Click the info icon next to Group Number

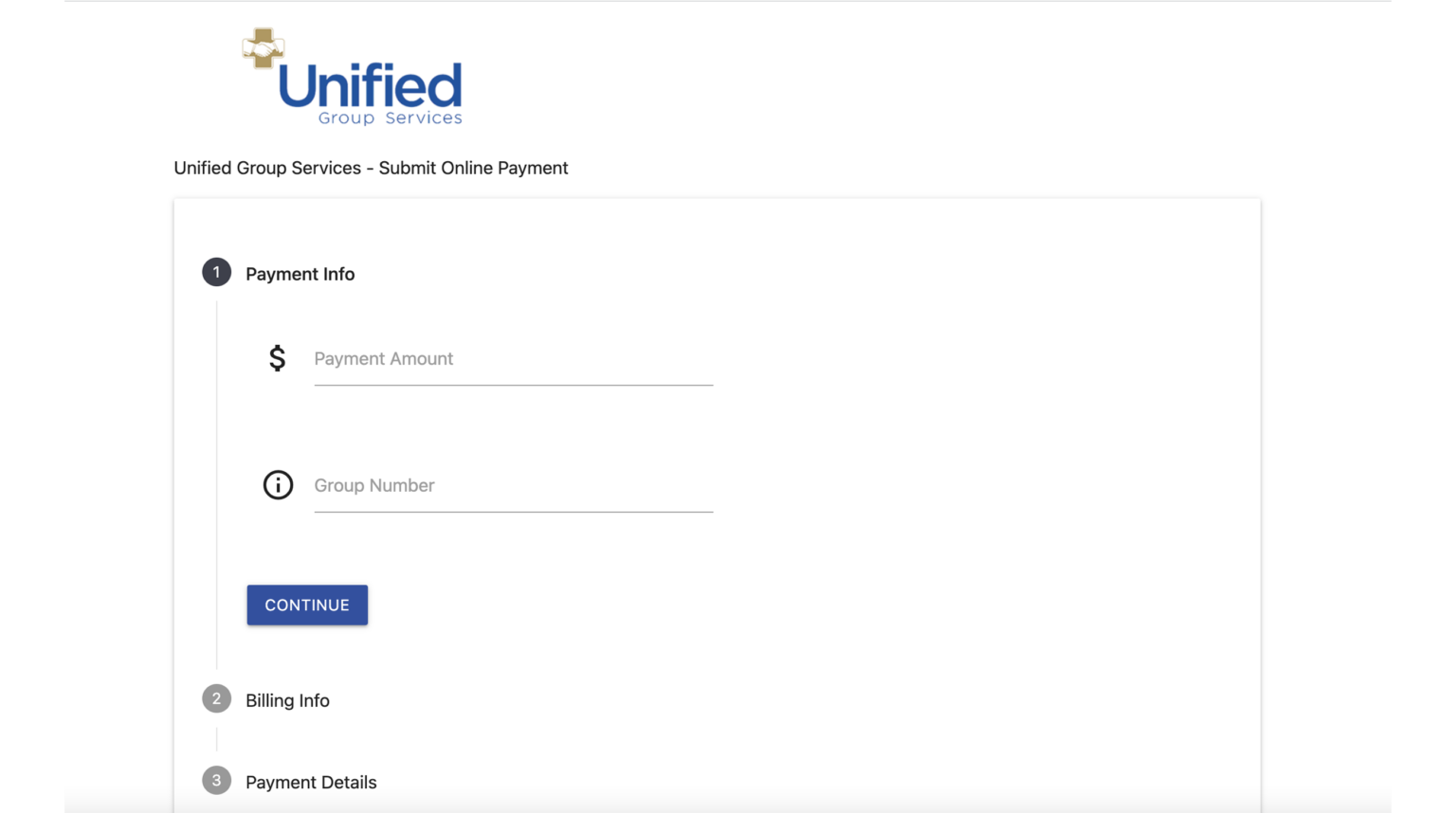click(x=277, y=485)
